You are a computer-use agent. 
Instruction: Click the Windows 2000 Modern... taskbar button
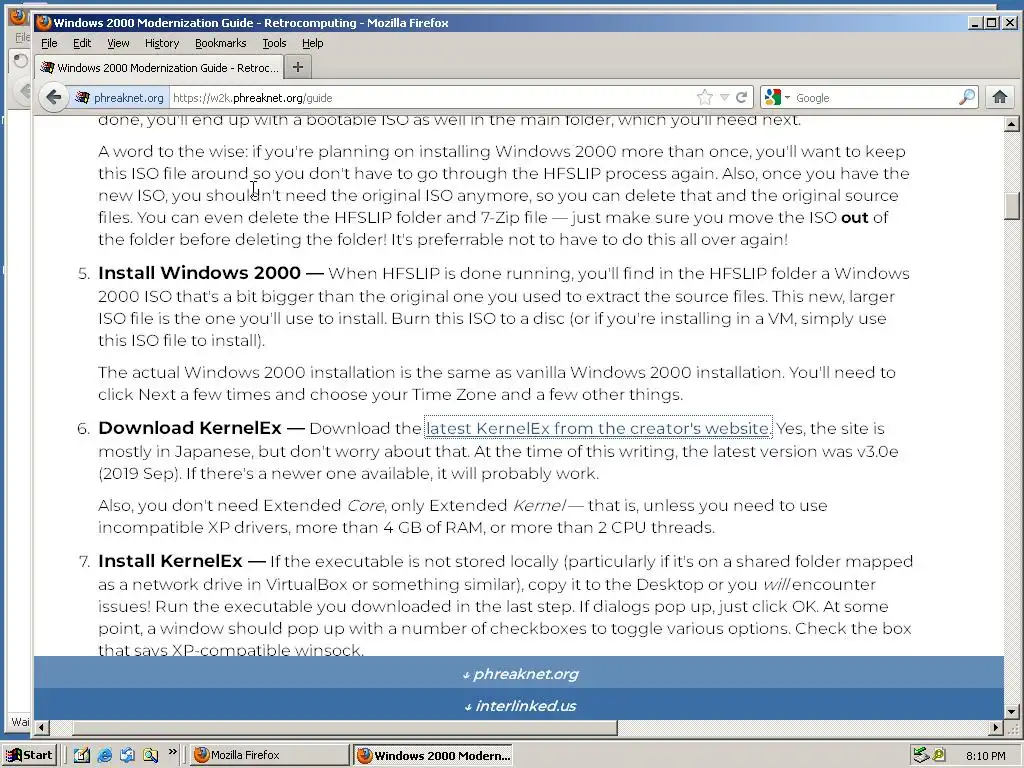433,755
